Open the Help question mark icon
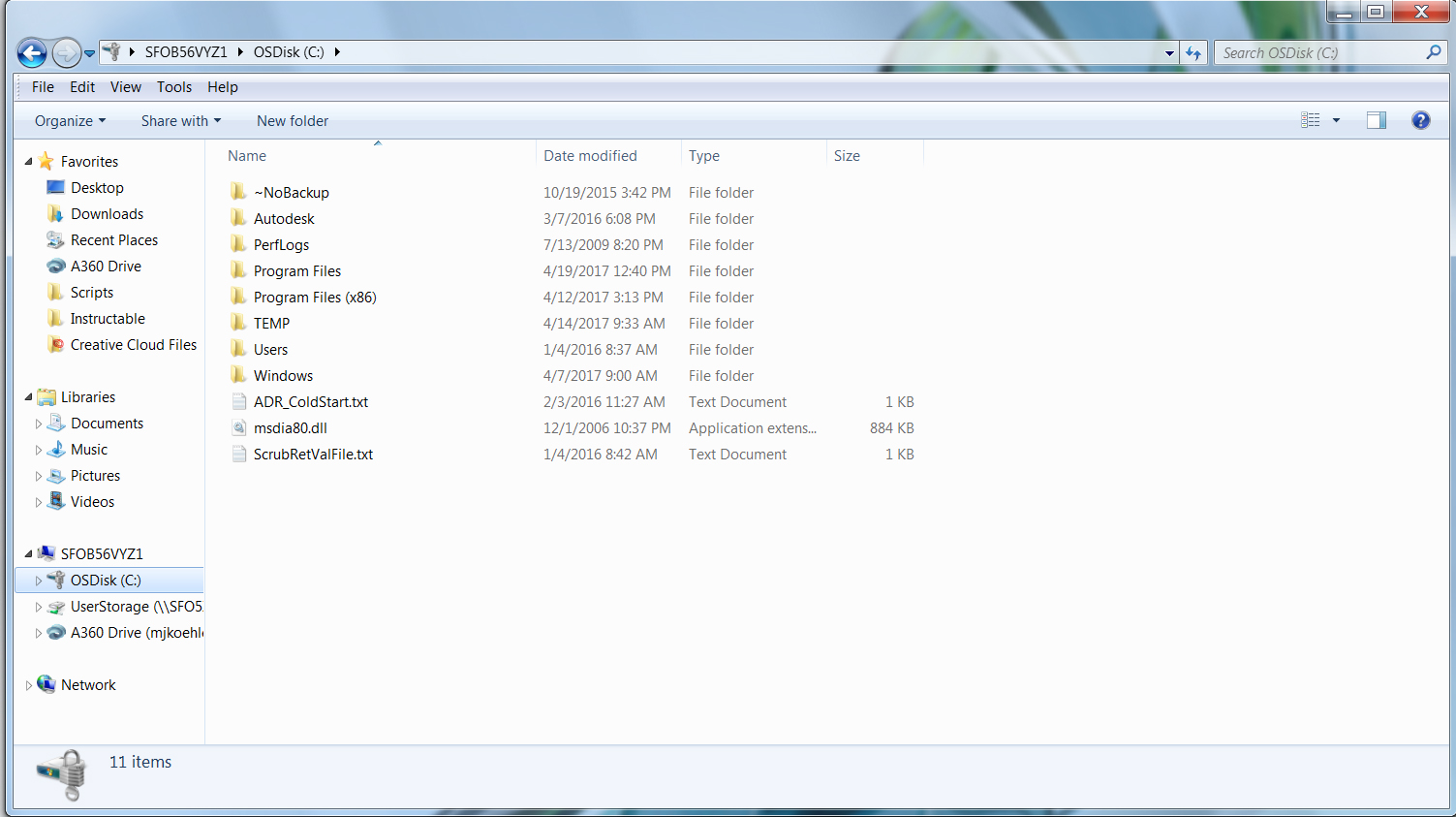 click(x=1421, y=120)
